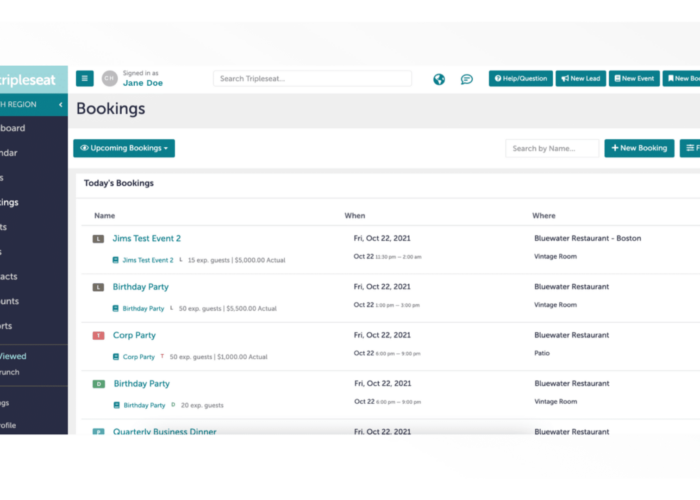Collapse the region selector chevron
Viewport: 700px width, 500px height.
(x=61, y=104)
